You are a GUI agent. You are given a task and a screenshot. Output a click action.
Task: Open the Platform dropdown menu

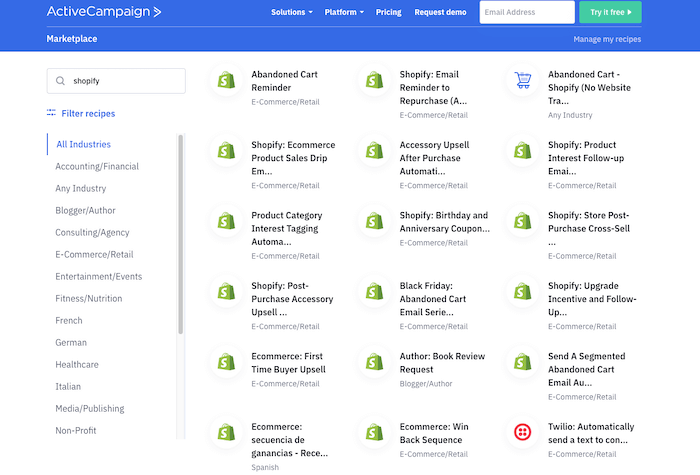pos(346,12)
